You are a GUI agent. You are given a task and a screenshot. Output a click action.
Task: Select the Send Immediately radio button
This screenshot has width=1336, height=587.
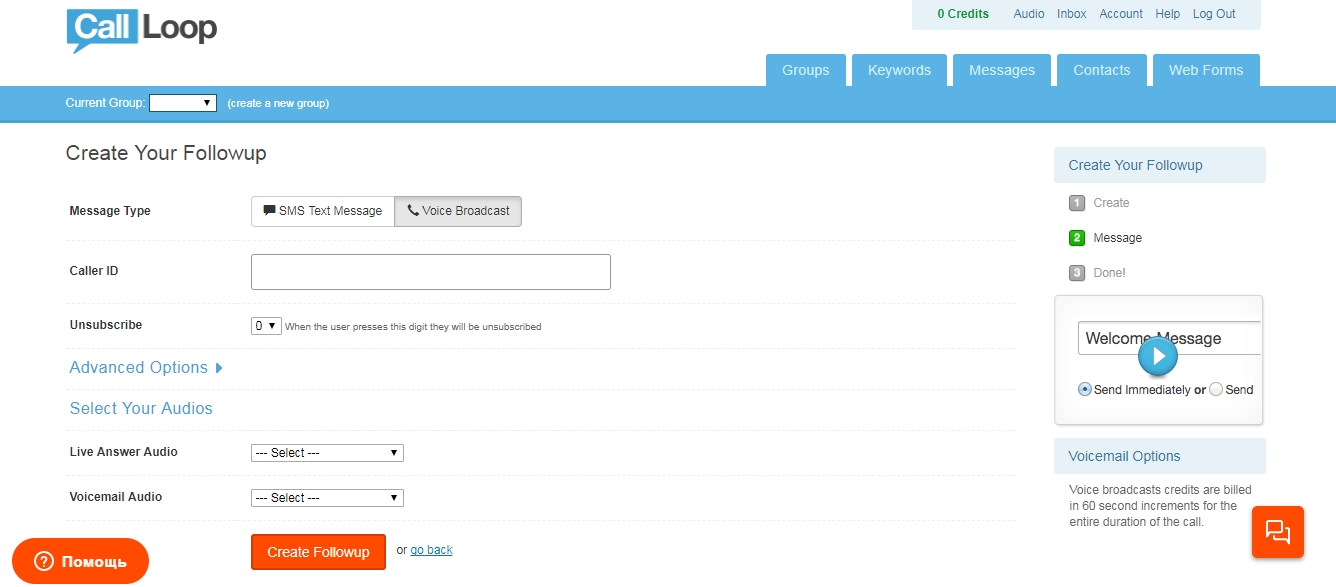click(x=1085, y=390)
